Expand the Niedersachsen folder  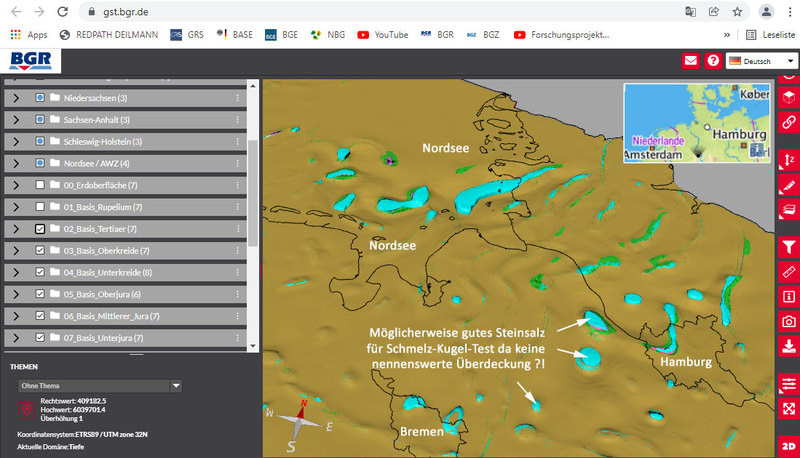(16, 99)
